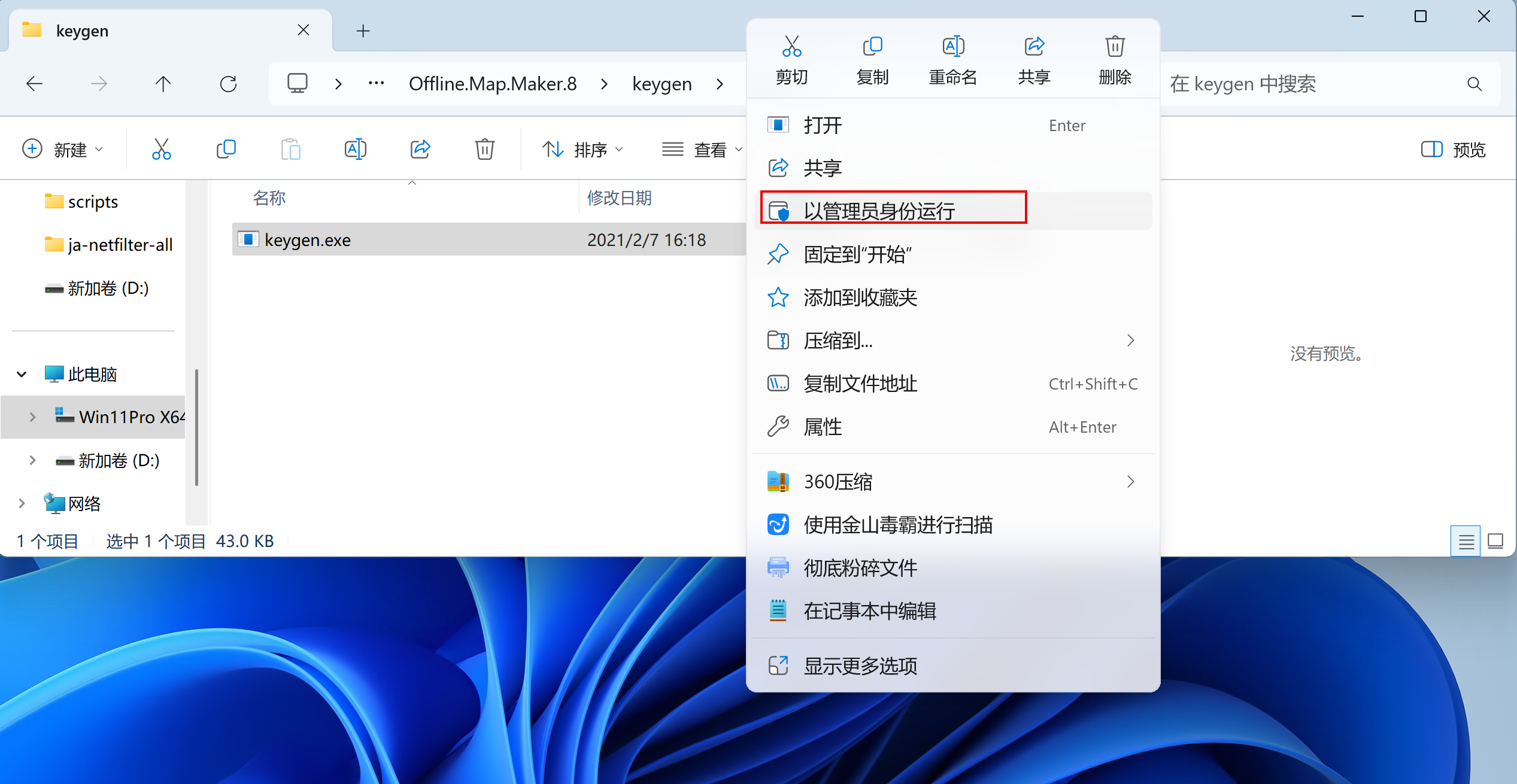Viewport: 1517px width, 784px height.
Task: Click the Share icon in explorer toolbar
Action: [420, 149]
